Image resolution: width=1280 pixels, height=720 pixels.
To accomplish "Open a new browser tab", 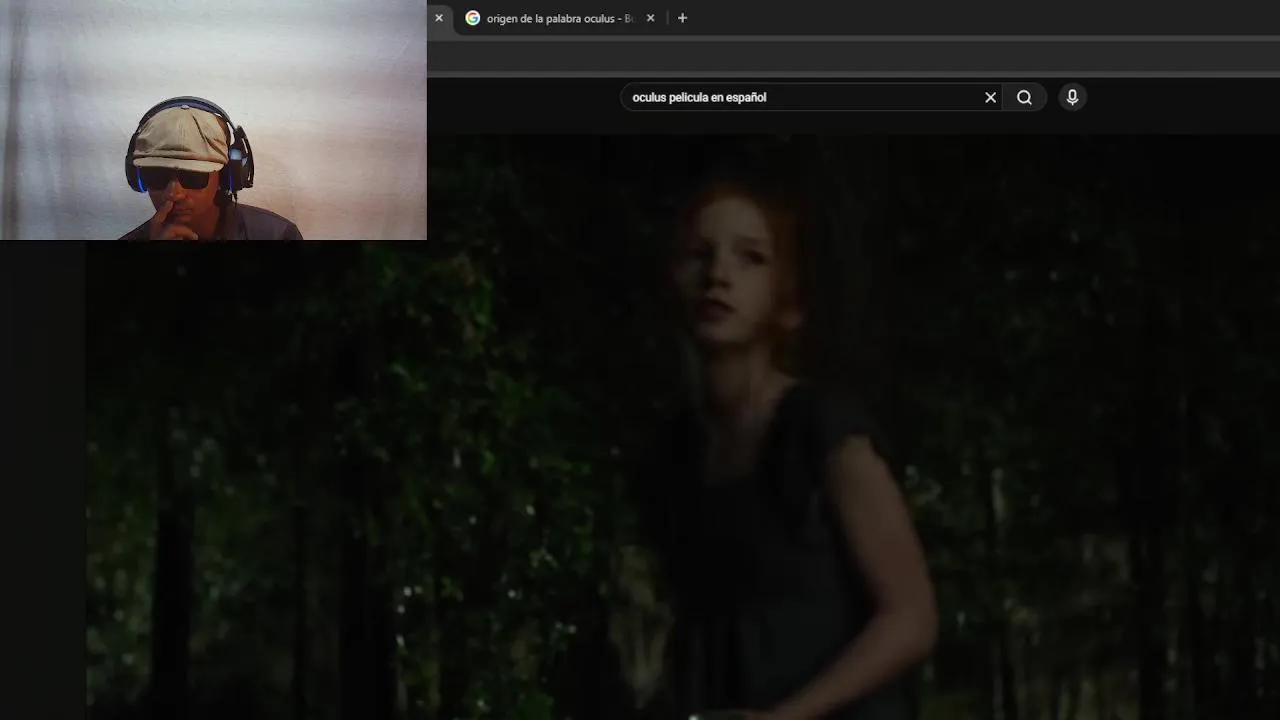I will 682,18.
